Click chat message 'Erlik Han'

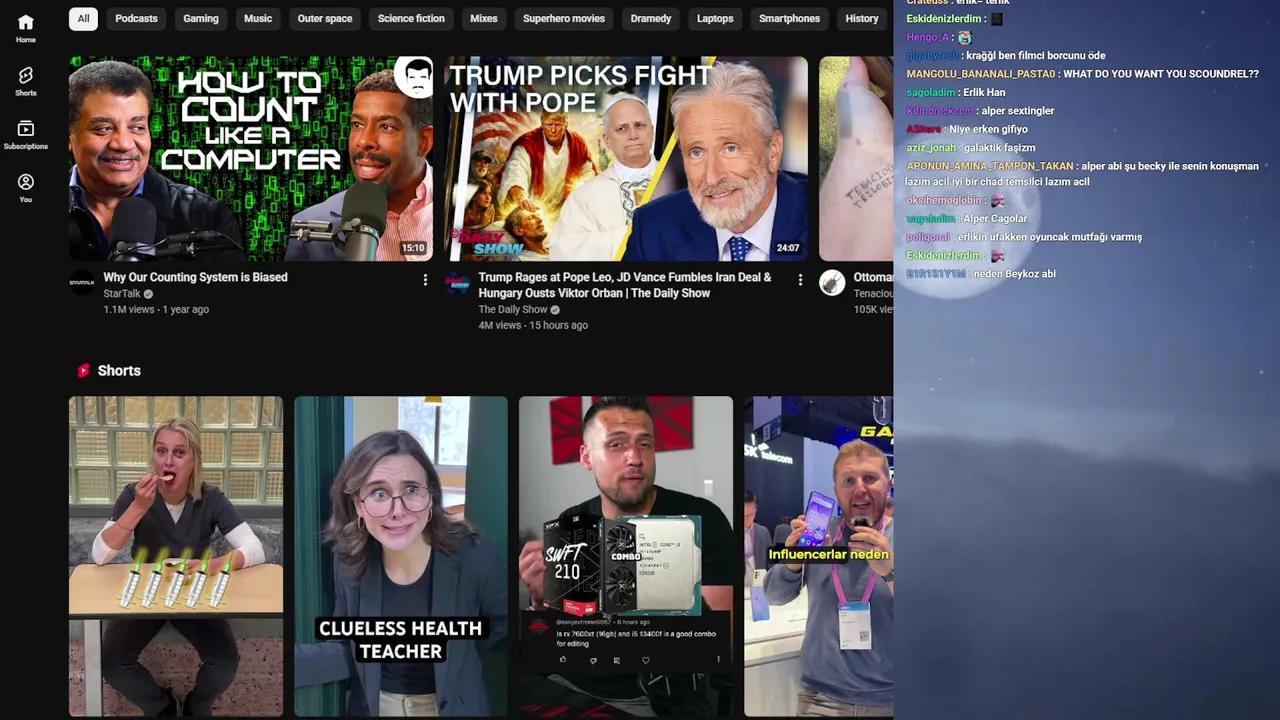984,93
